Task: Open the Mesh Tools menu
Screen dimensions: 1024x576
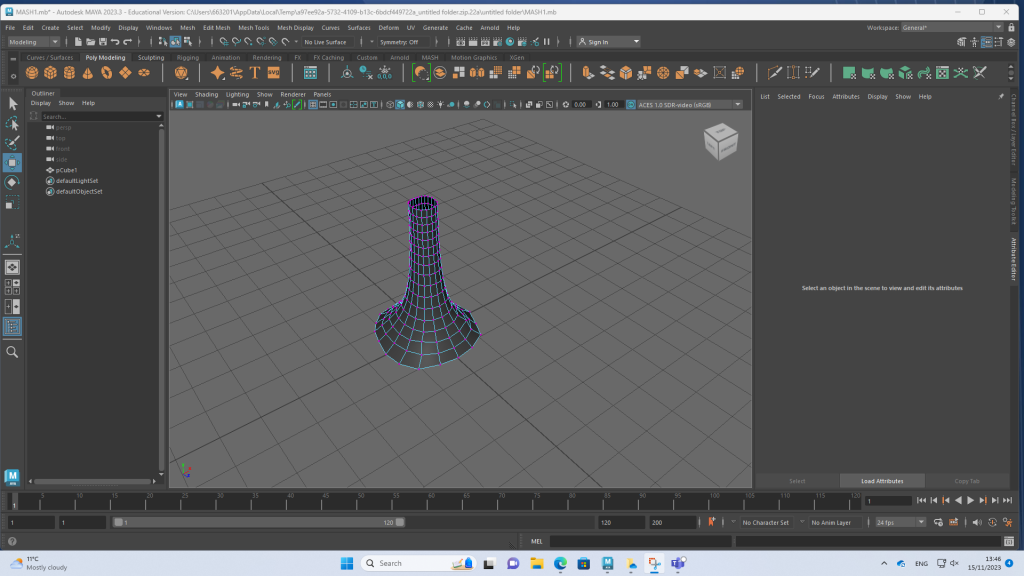Action: tap(253, 27)
